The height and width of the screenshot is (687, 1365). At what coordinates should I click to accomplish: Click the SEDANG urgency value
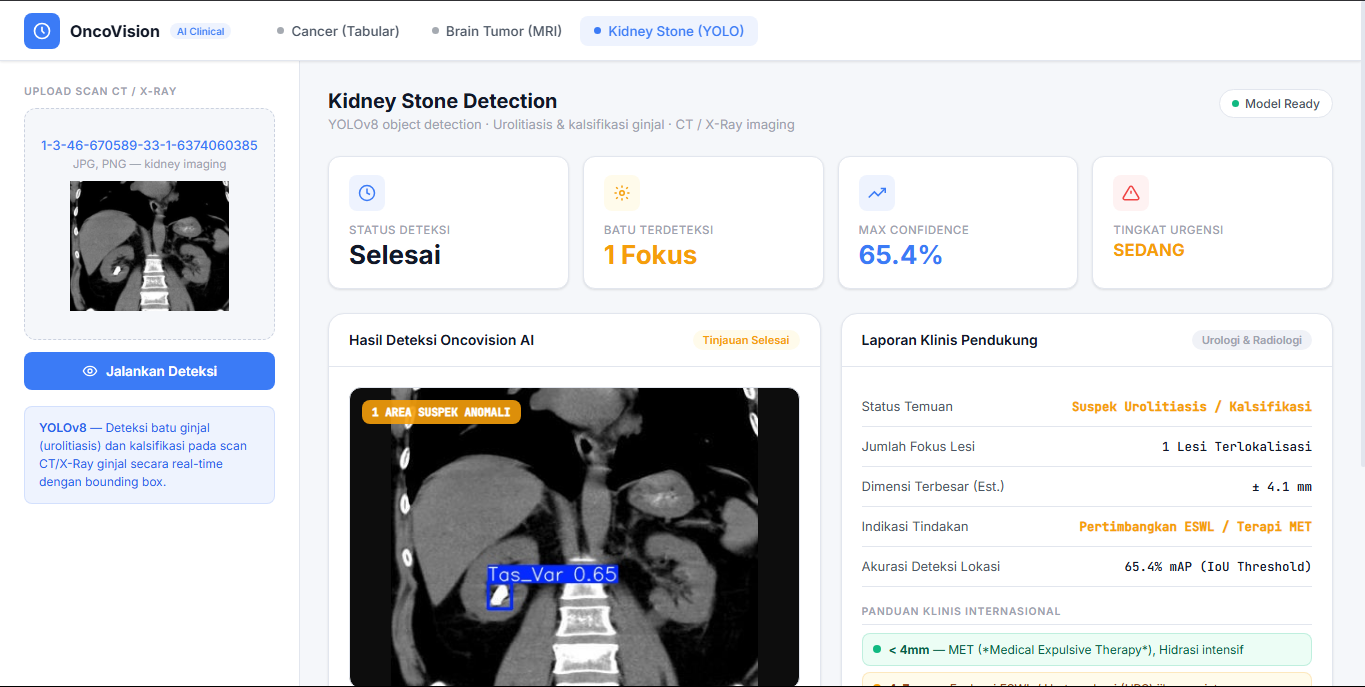coord(1149,250)
